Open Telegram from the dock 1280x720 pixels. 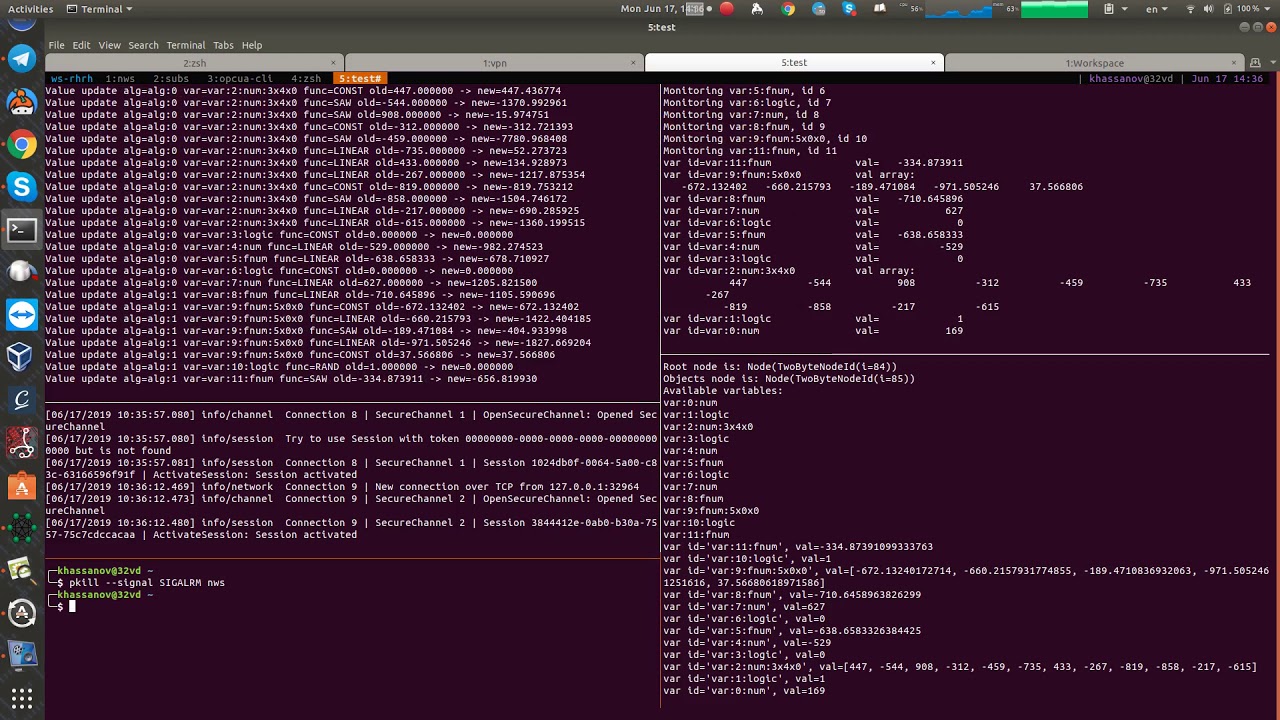(x=22, y=59)
